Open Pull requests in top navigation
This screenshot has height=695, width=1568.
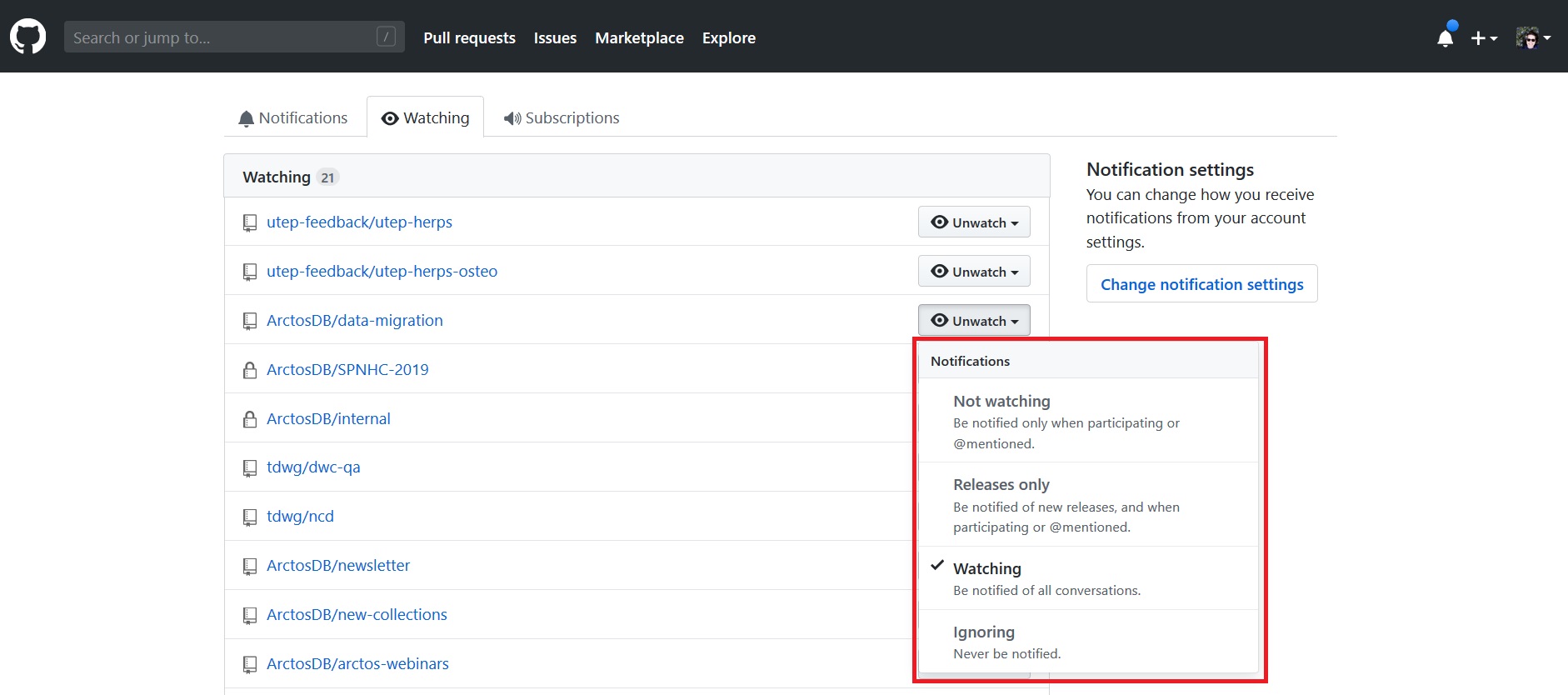tap(469, 37)
